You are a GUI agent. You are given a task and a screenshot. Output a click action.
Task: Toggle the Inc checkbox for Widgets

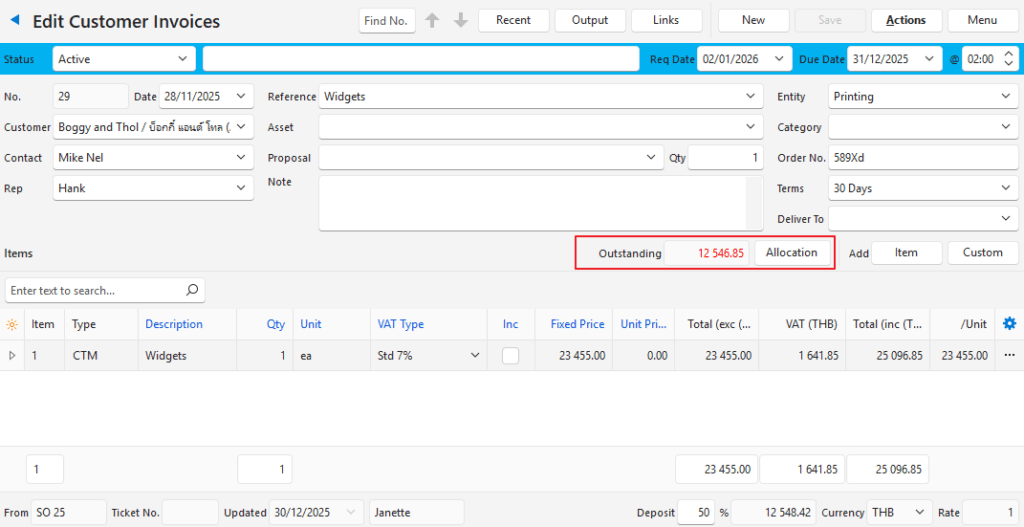[x=510, y=355]
